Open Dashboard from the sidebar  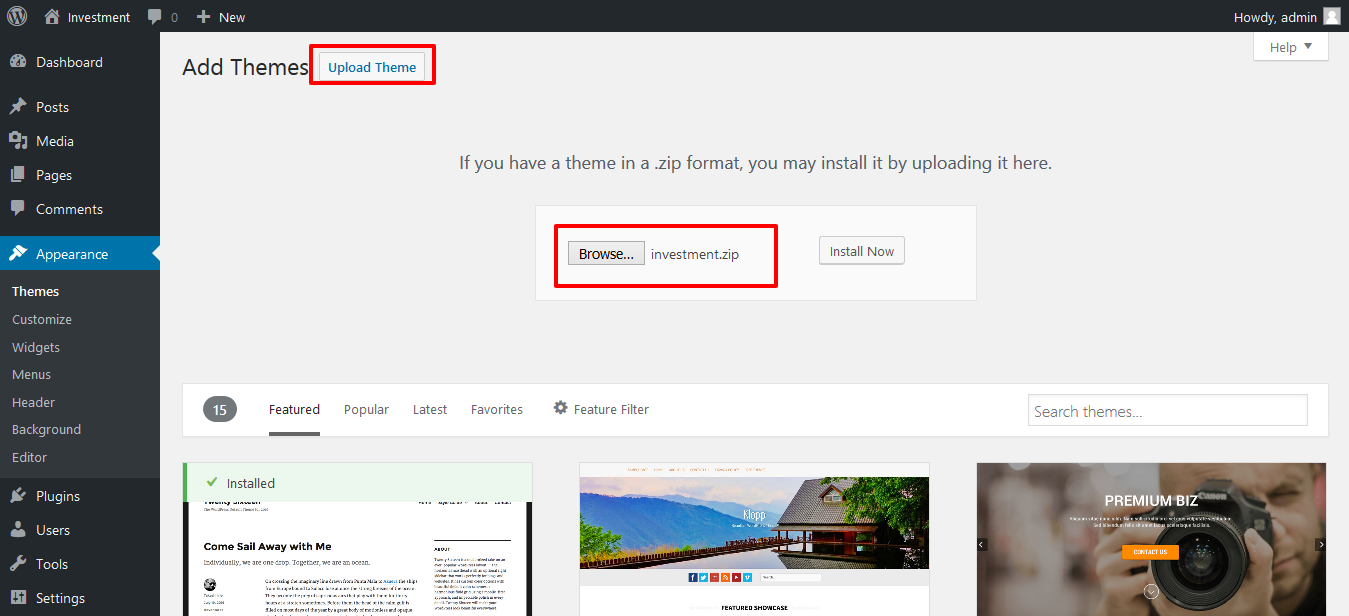(68, 62)
